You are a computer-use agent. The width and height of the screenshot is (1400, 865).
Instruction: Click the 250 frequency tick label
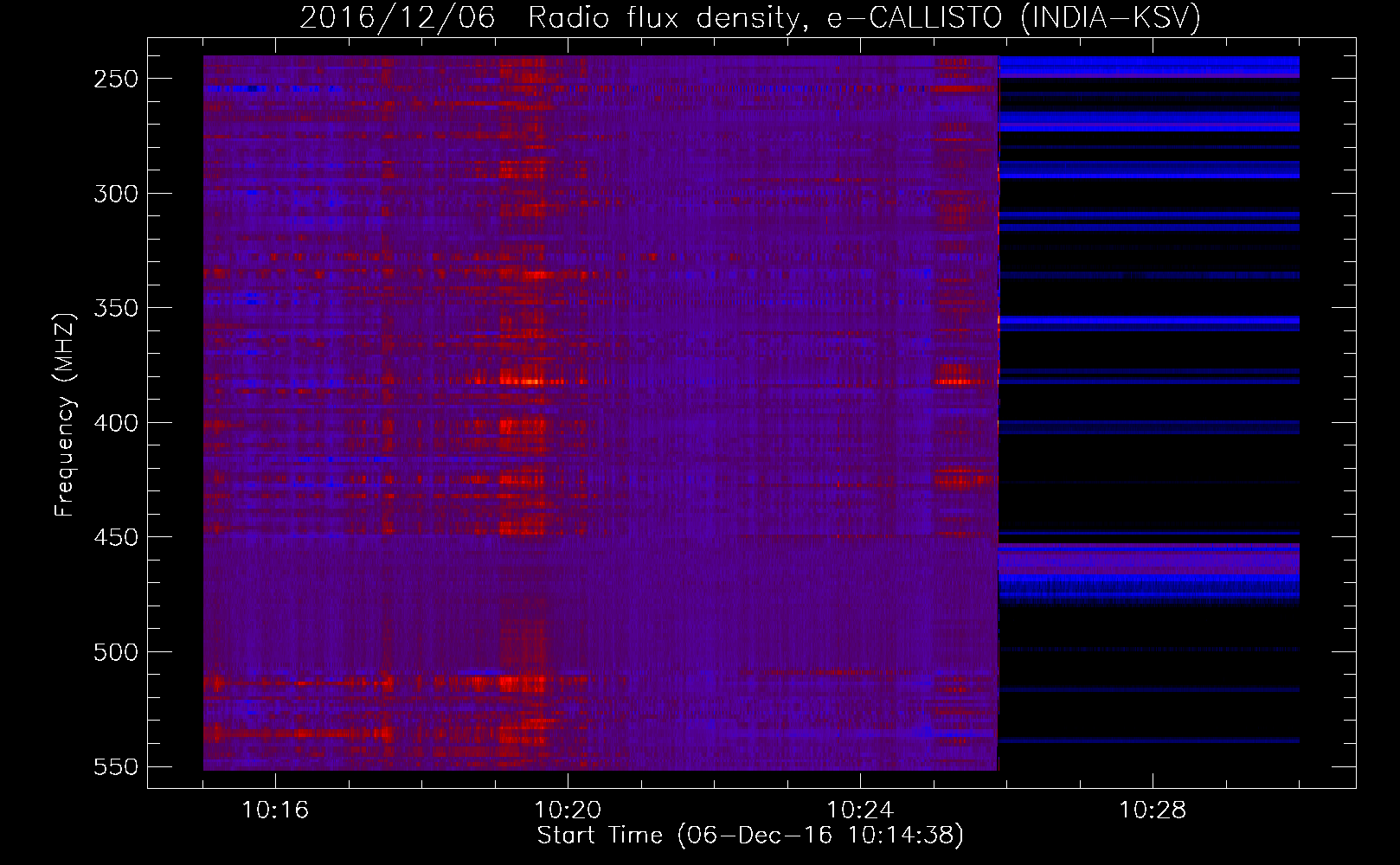116,79
